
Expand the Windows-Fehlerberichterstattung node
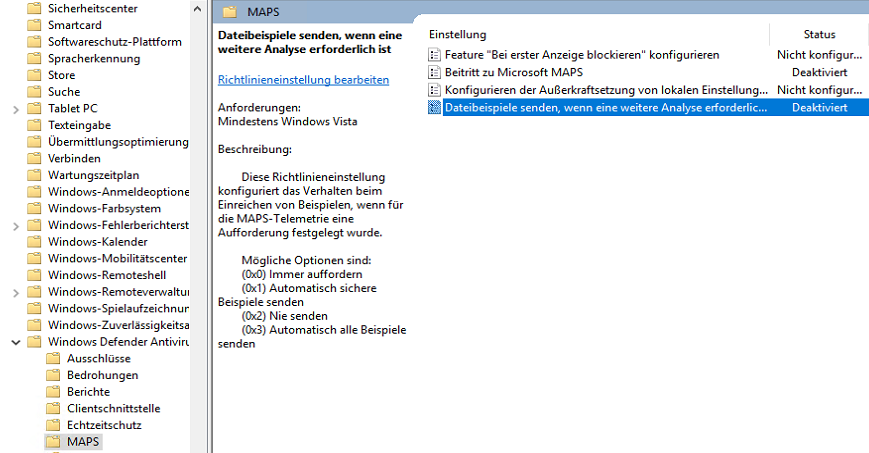click(15, 225)
